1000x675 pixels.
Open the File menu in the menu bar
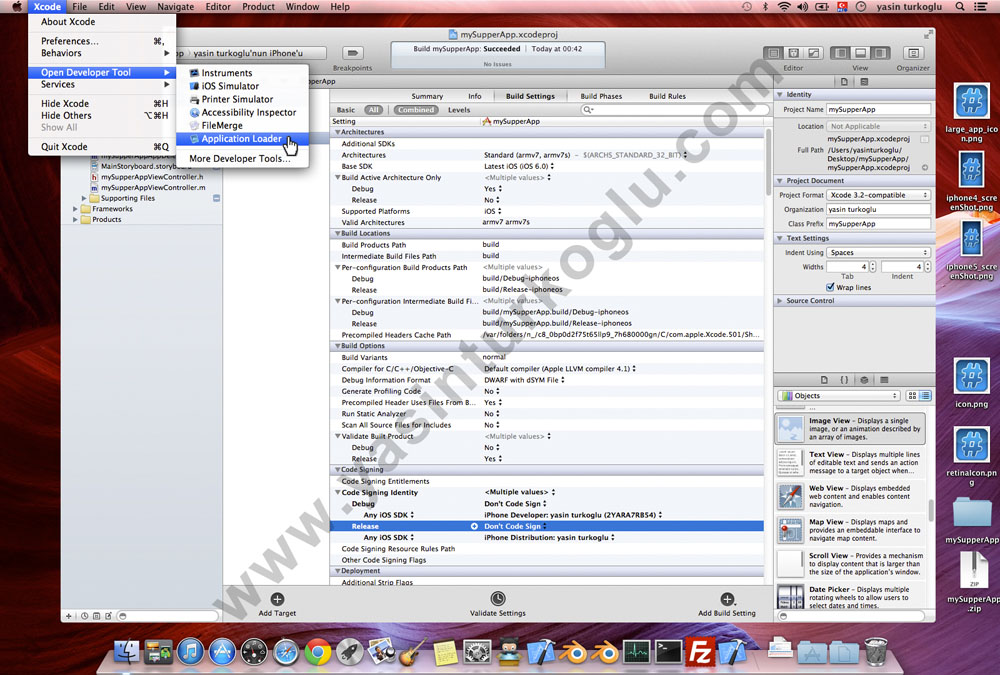pos(80,6)
